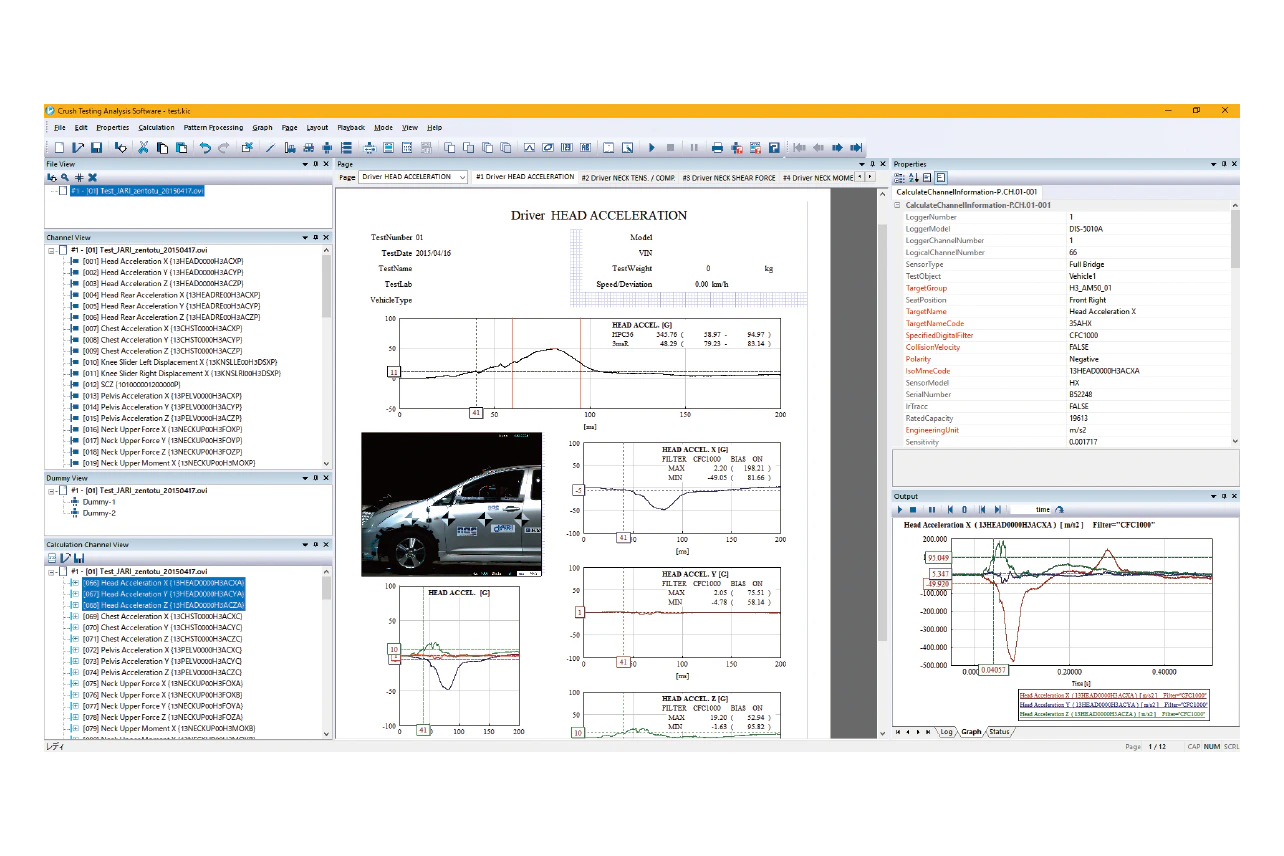Open the Calculation menu

coord(156,127)
